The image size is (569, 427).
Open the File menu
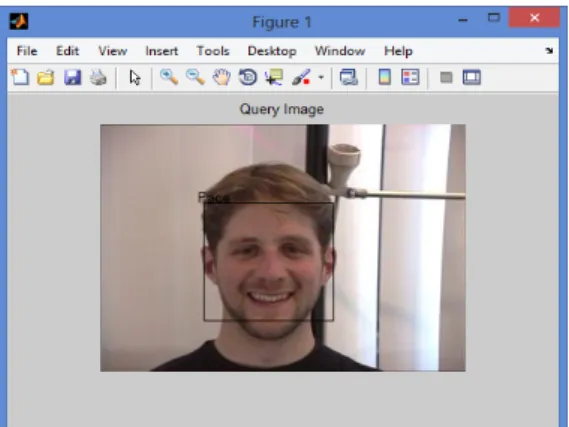tap(27, 51)
